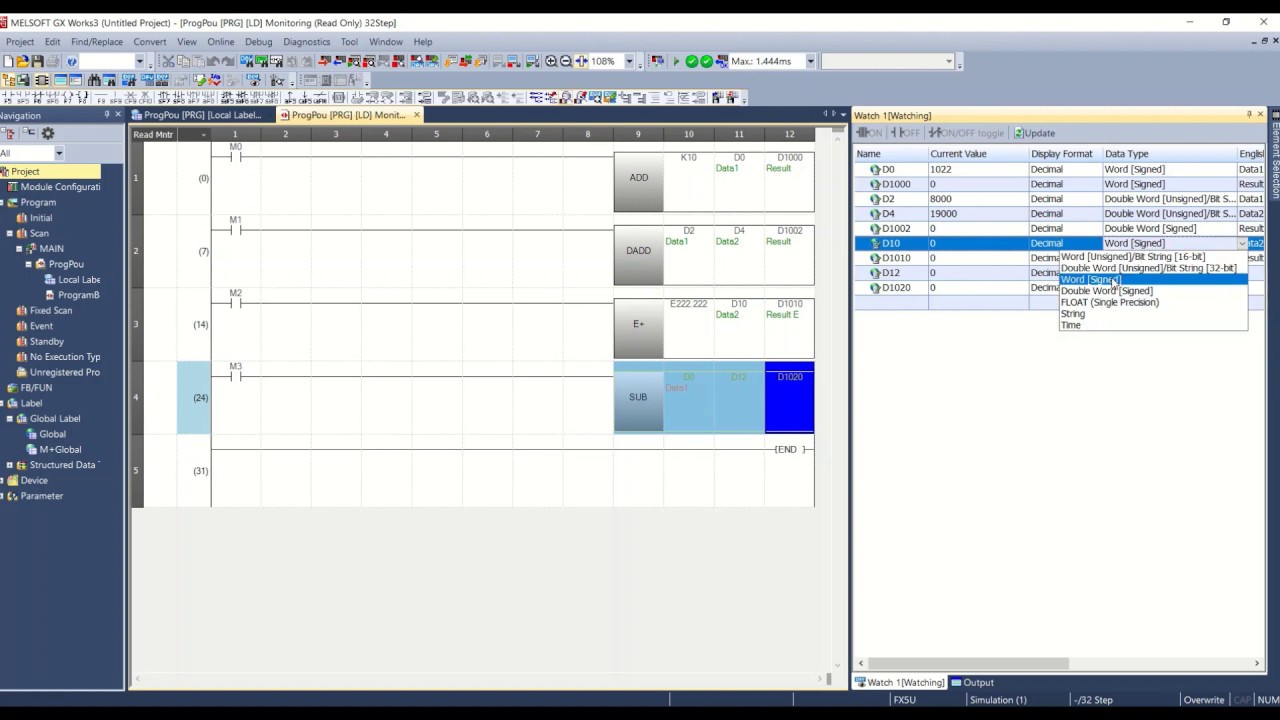Viewport: 1280px width, 720px height.
Task: Click the D1000 device icon in watch list
Action: tap(875, 184)
